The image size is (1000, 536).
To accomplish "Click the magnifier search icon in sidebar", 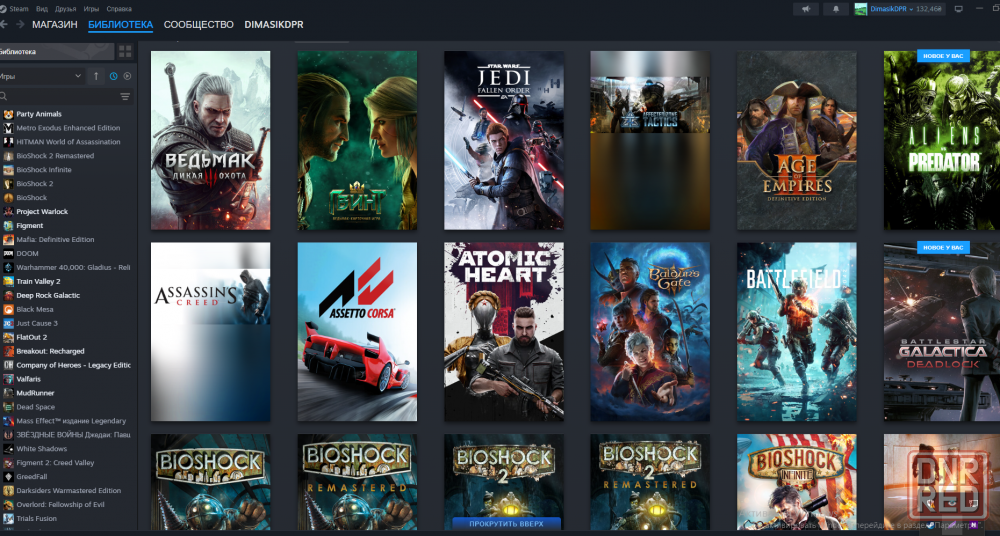I will click(x=4, y=96).
